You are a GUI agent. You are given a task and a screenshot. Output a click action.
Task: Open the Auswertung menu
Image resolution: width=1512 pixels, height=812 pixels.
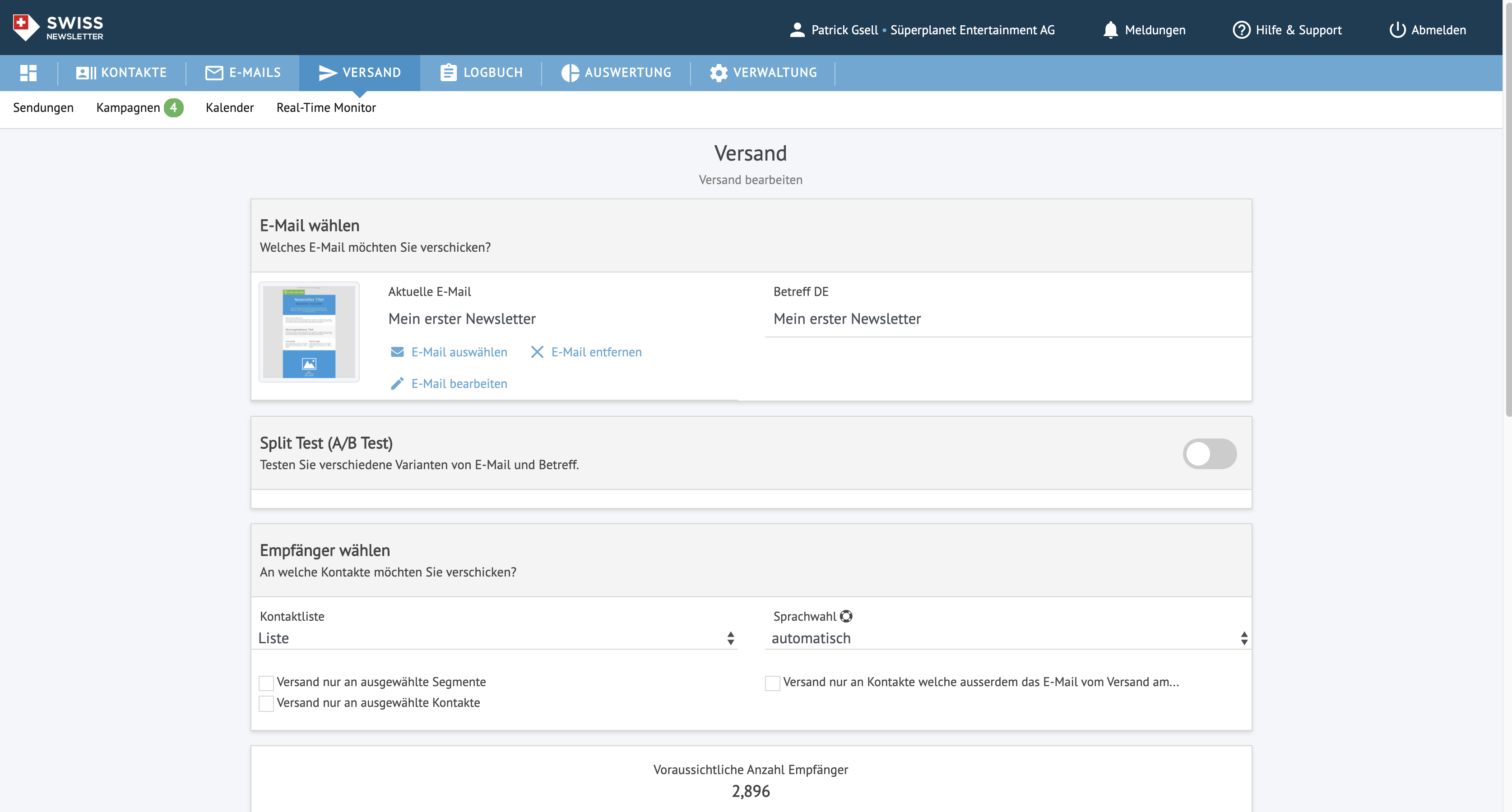616,73
